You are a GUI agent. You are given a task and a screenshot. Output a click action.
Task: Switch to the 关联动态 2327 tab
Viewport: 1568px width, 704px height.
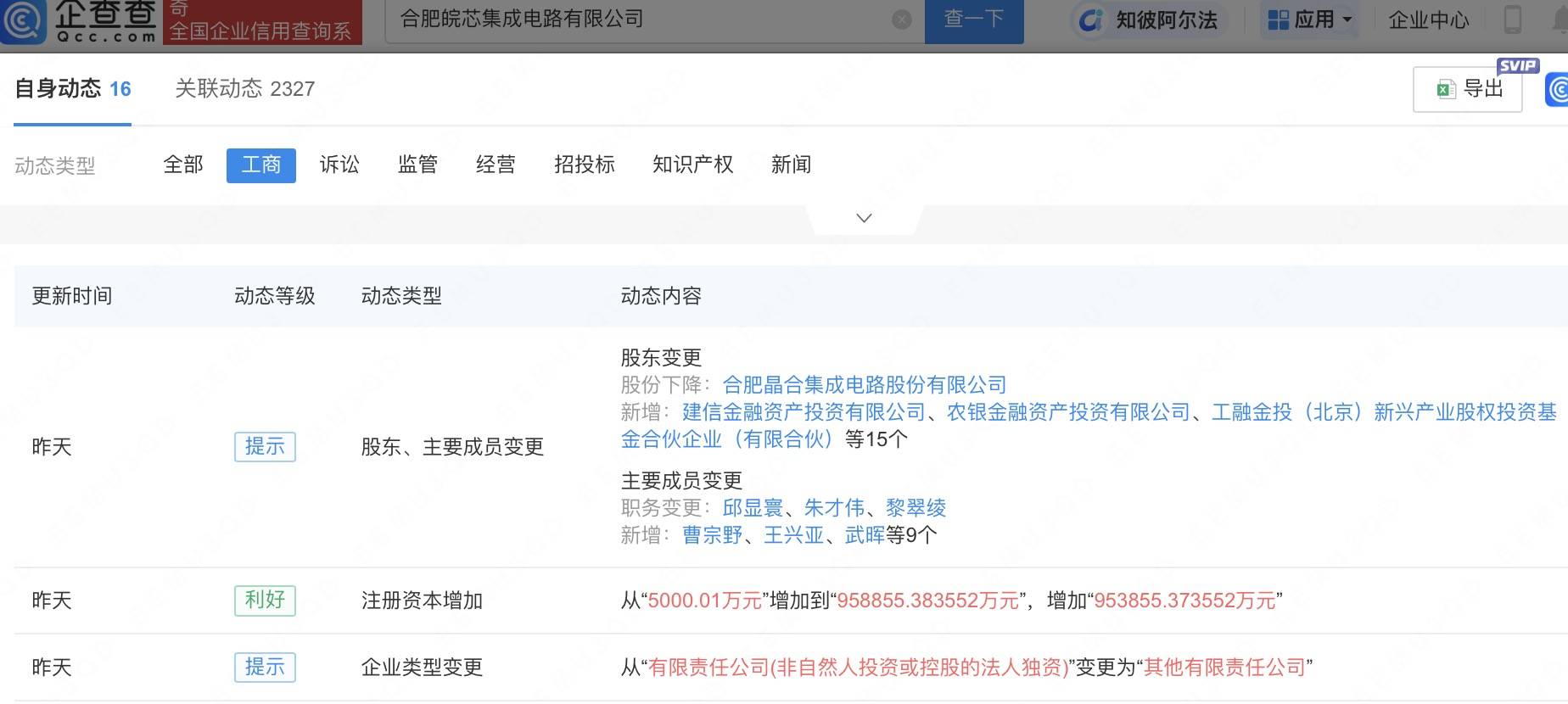point(244,88)
